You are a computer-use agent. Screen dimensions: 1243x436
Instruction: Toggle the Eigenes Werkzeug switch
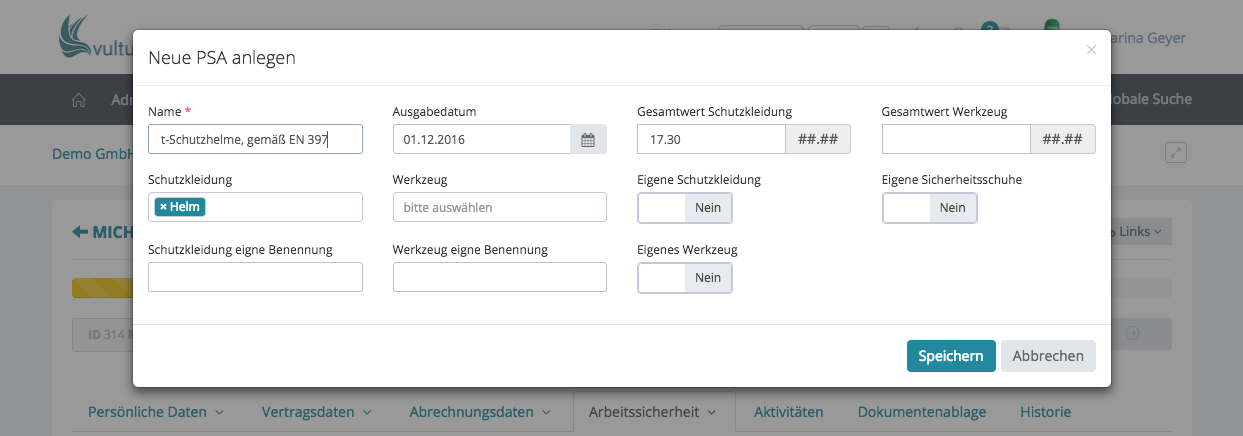684,277
